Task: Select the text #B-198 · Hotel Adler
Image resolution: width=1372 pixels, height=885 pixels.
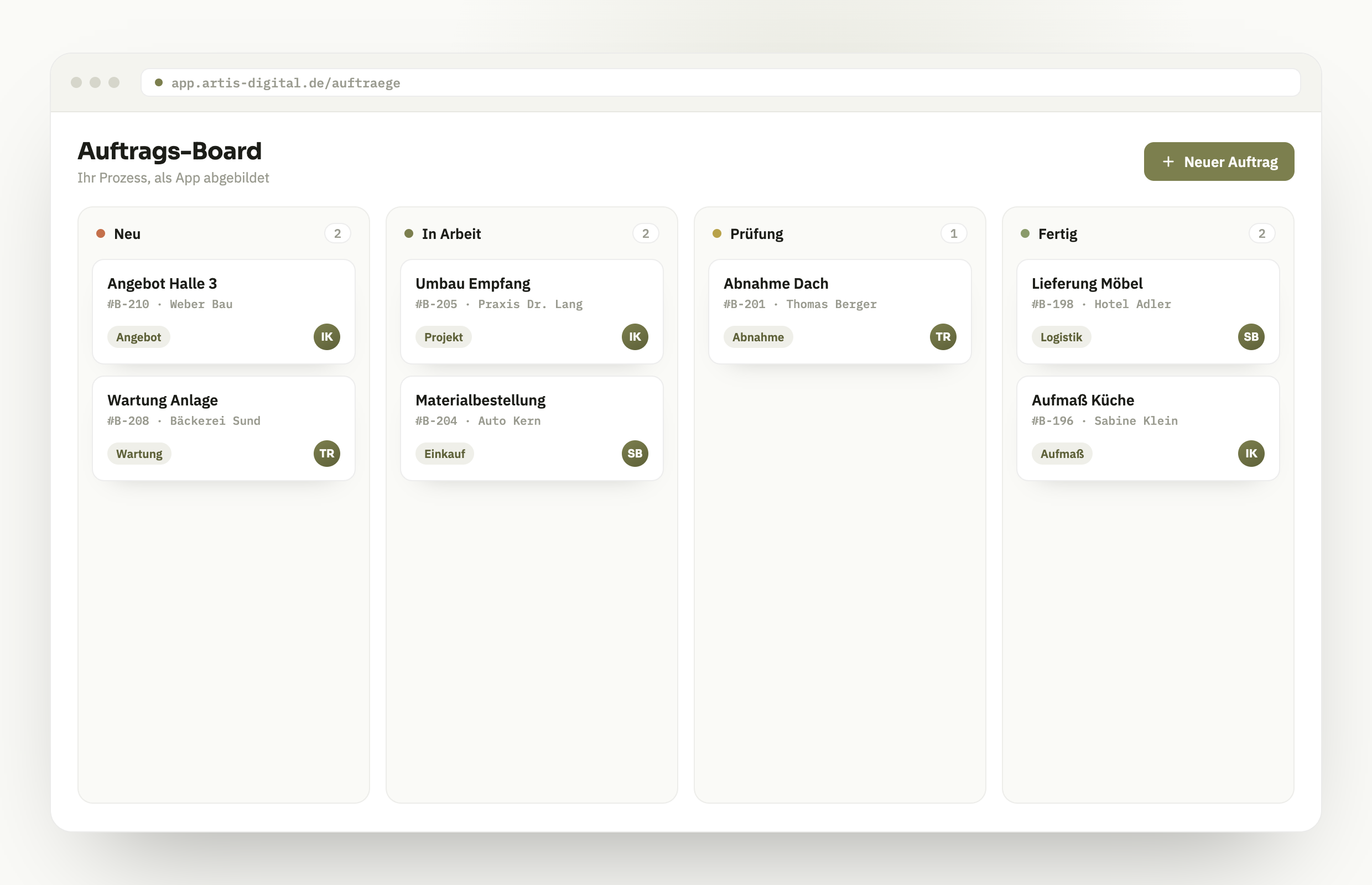Action: click(1101, 304)
